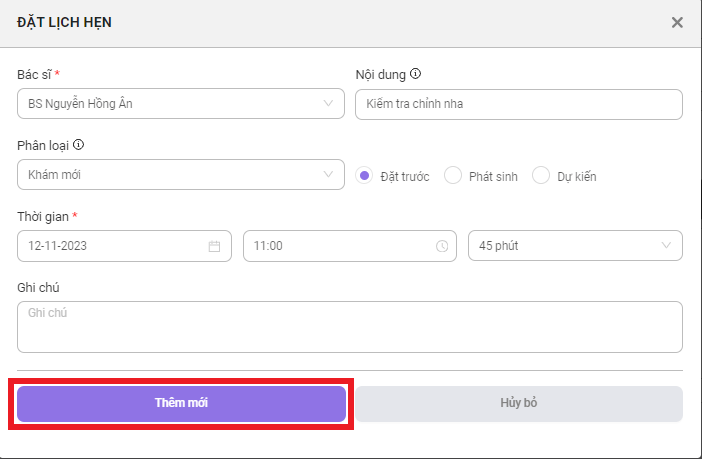
Task: Open the 45 phút duration dropdown
Action: coord(575,245)
